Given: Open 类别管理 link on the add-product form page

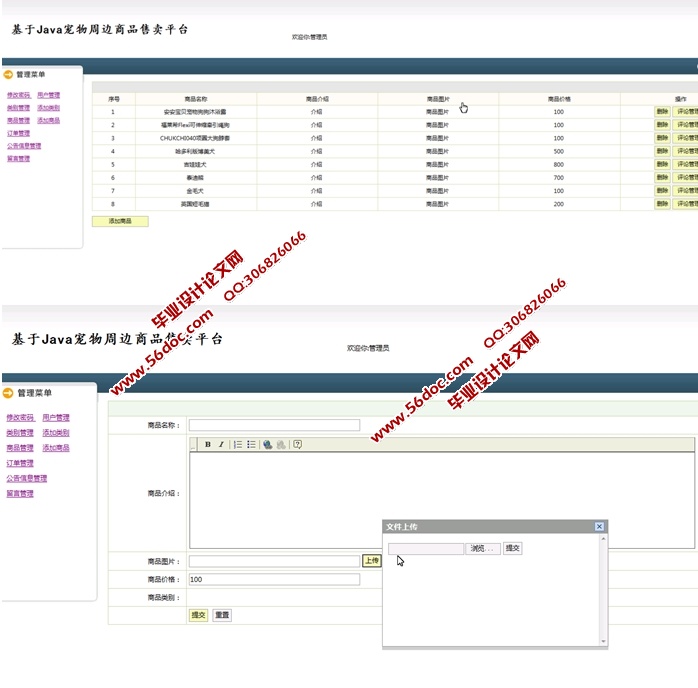Looking at the screenshot, I should coord(20,433).
